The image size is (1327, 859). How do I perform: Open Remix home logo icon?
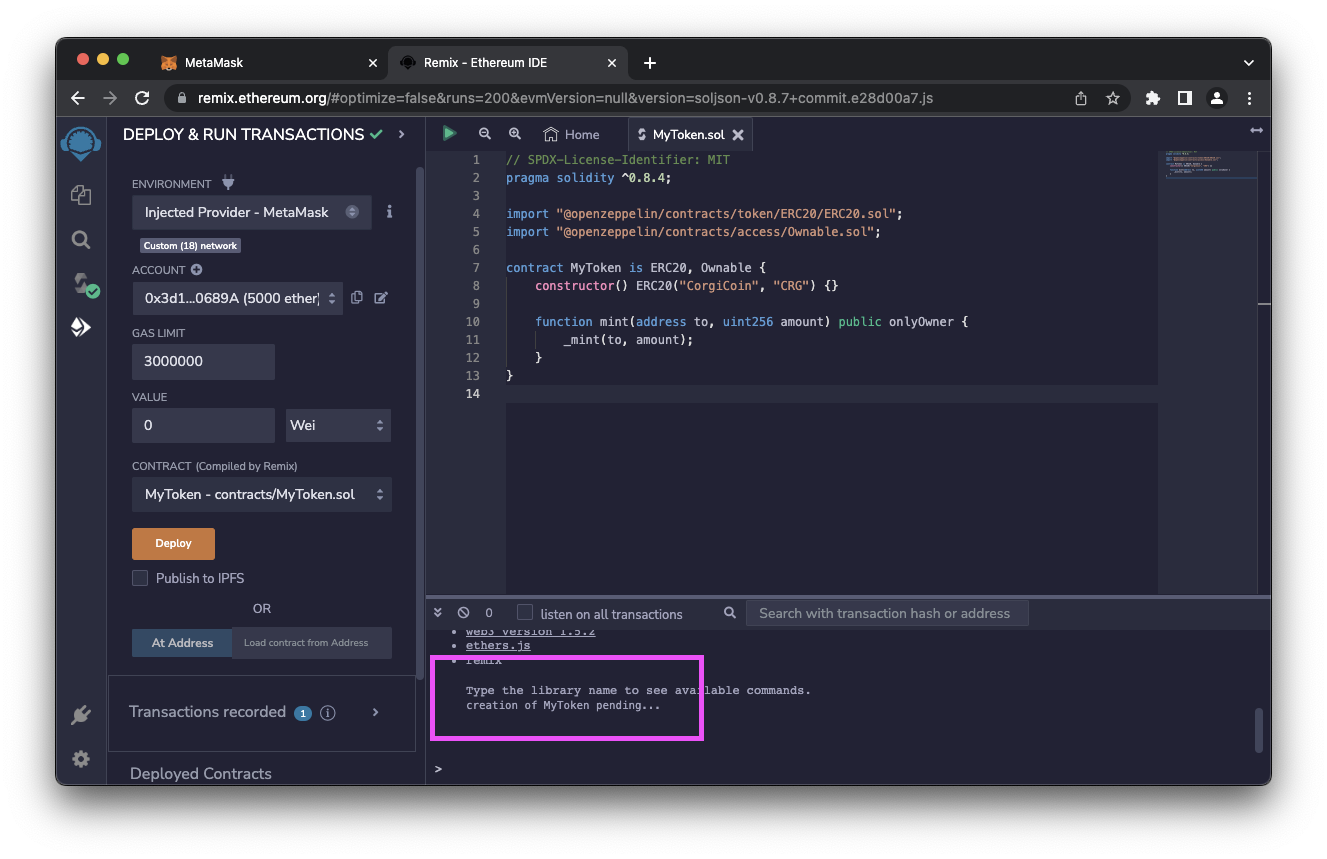tap(81, 142)
